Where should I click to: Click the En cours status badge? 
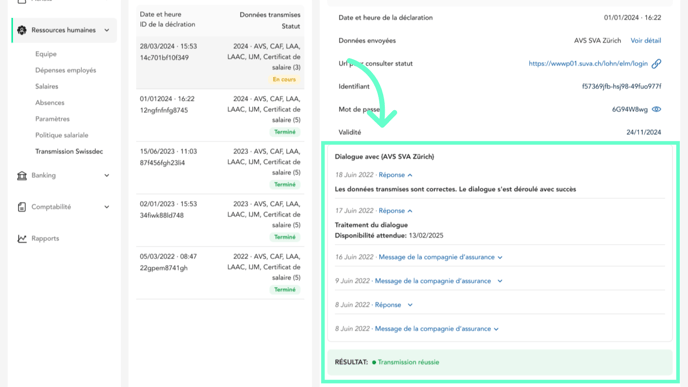point(284,79)
